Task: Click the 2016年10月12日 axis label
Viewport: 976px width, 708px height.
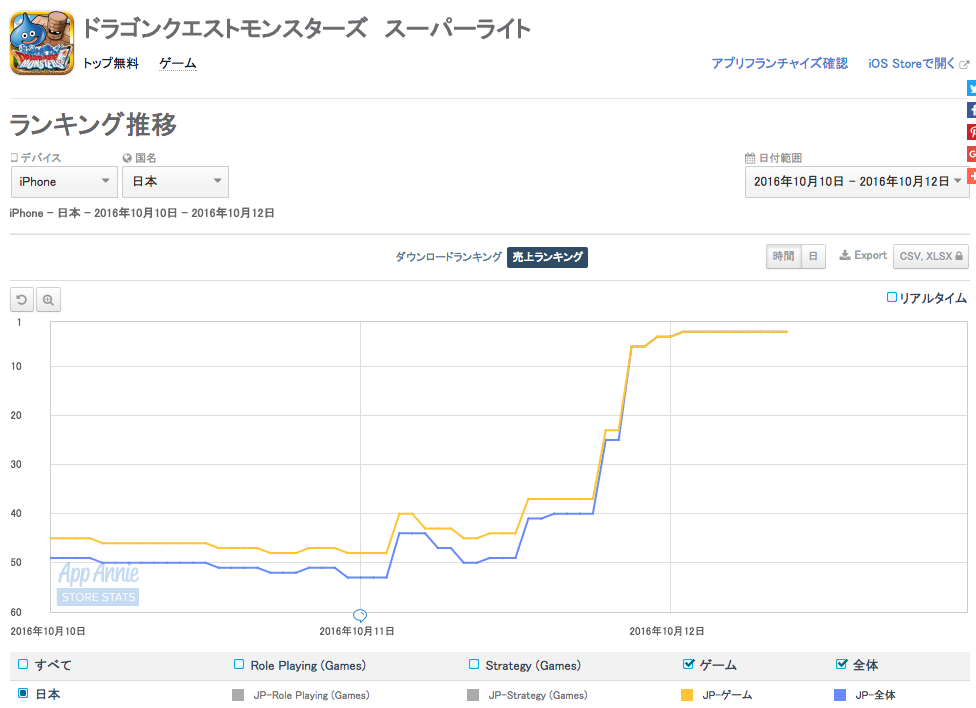Action: click(x=667, y=631)
